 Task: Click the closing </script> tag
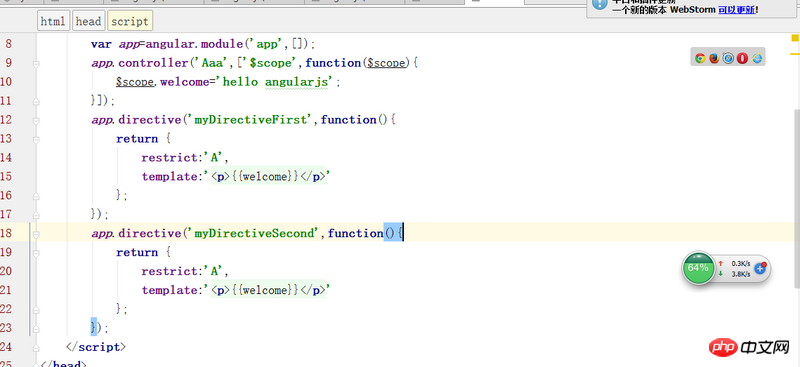click(x=96, y=347)
